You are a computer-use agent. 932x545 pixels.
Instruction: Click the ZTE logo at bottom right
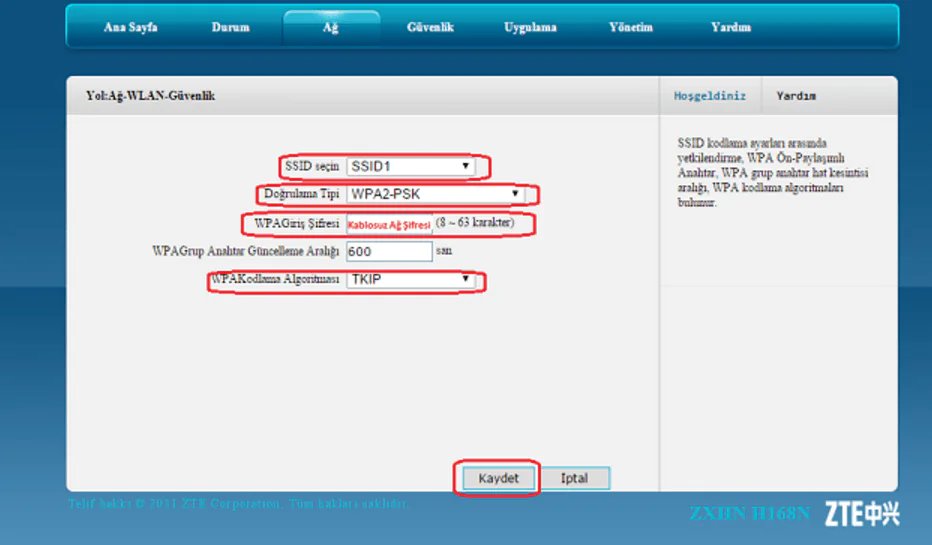click(862, 514)
